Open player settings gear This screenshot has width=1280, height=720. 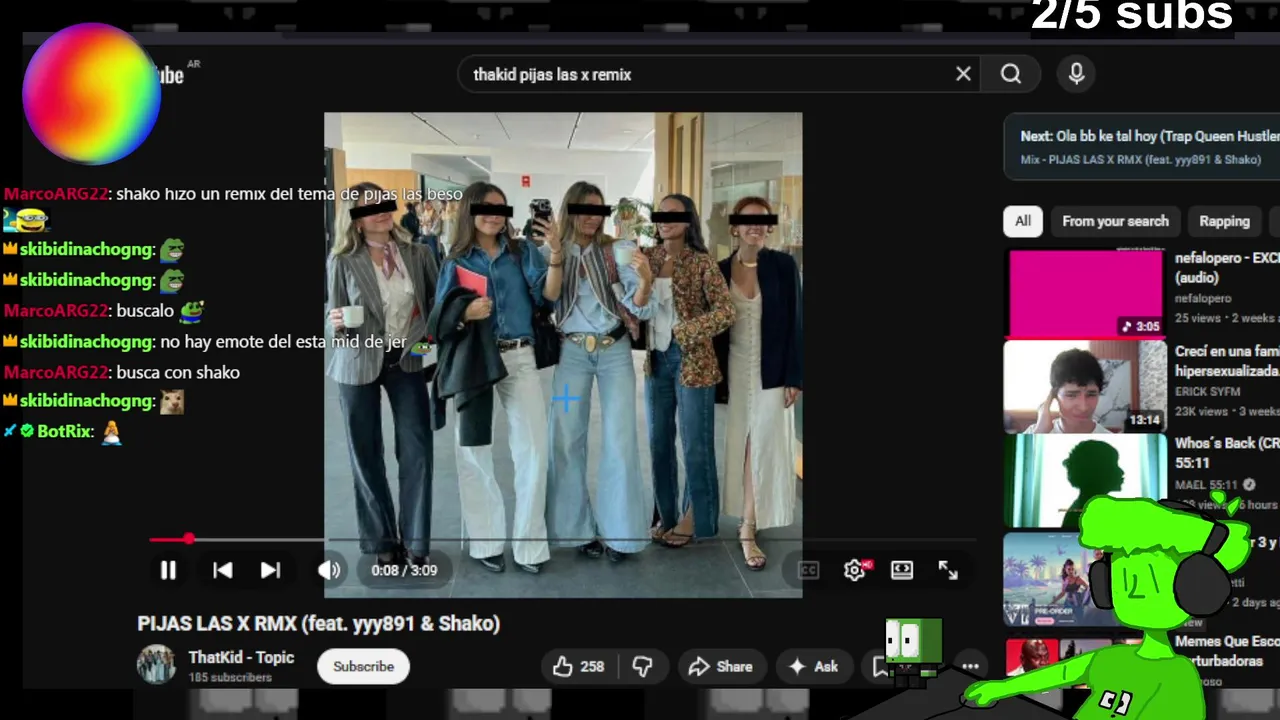pos(855,570)
